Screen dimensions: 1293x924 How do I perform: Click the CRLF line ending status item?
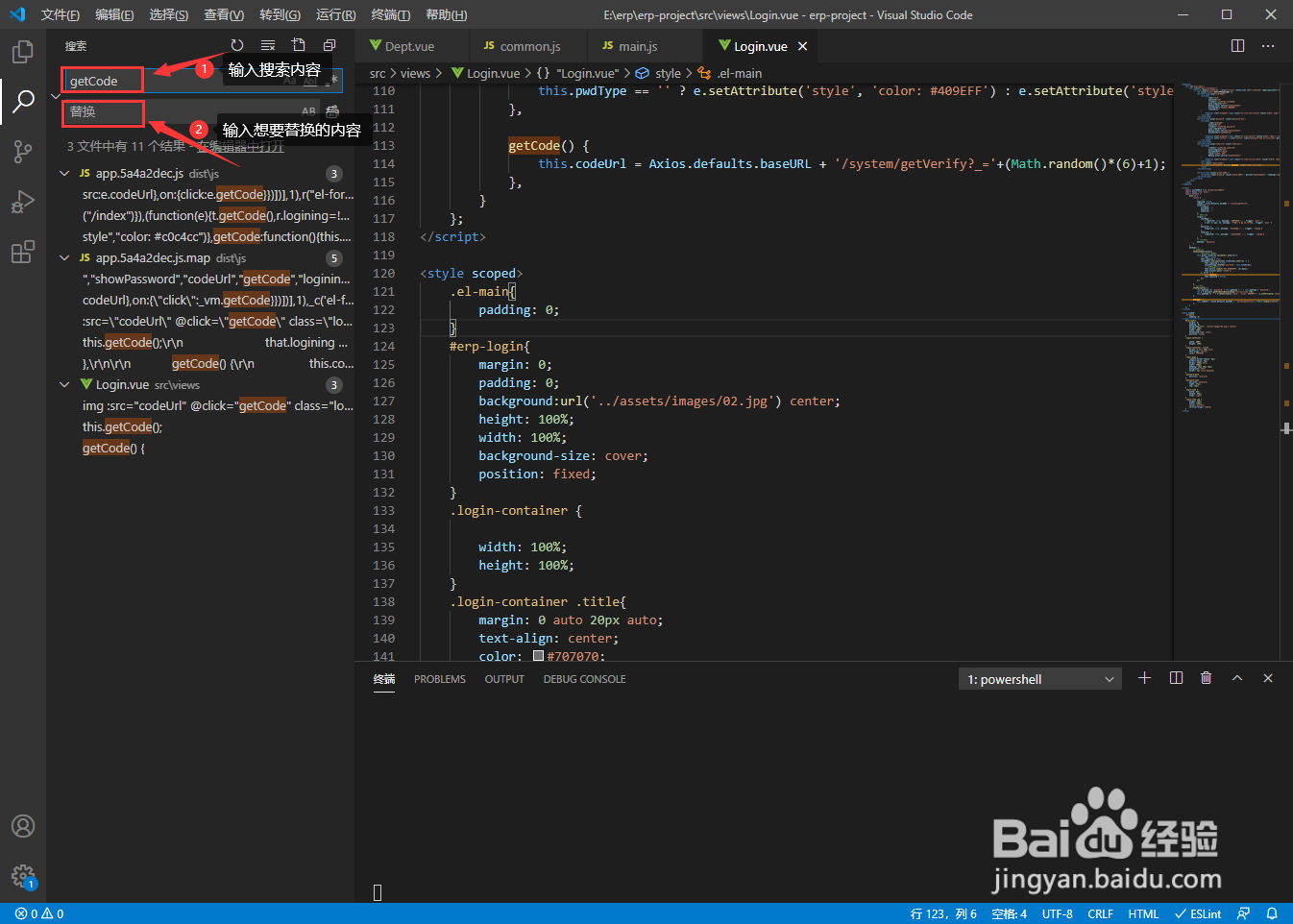[x=1100, y=913]
